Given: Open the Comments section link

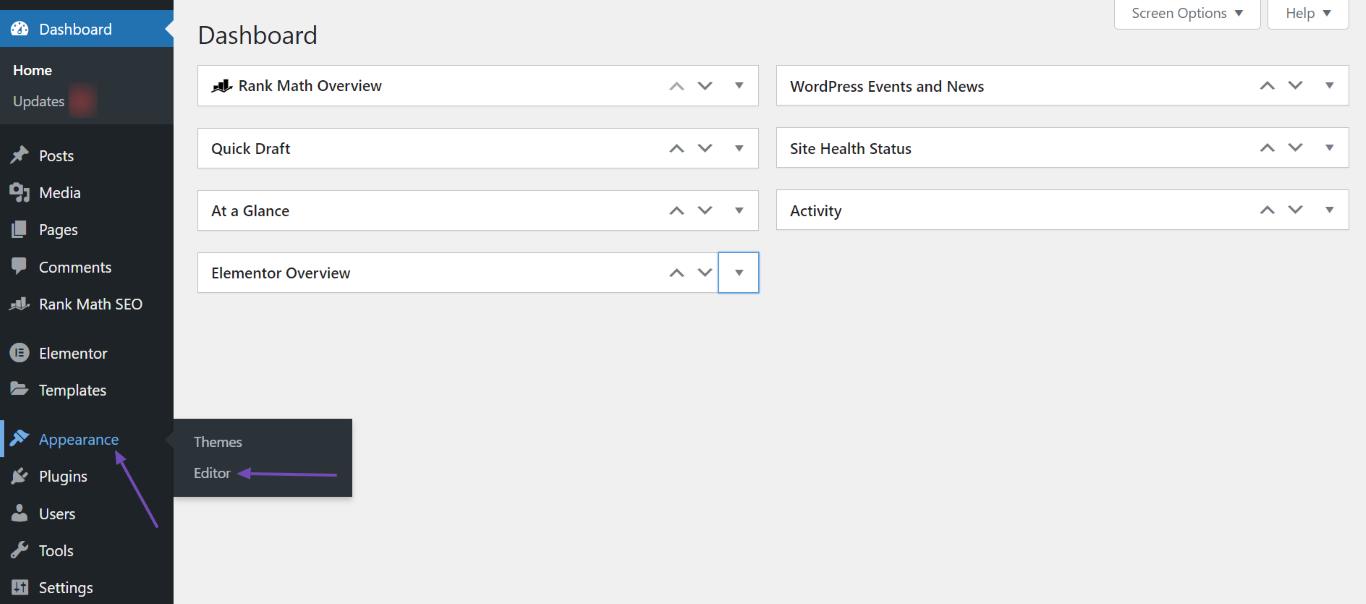Looking at the screenshot, I should pyautogui.click(x=75, y=267).
